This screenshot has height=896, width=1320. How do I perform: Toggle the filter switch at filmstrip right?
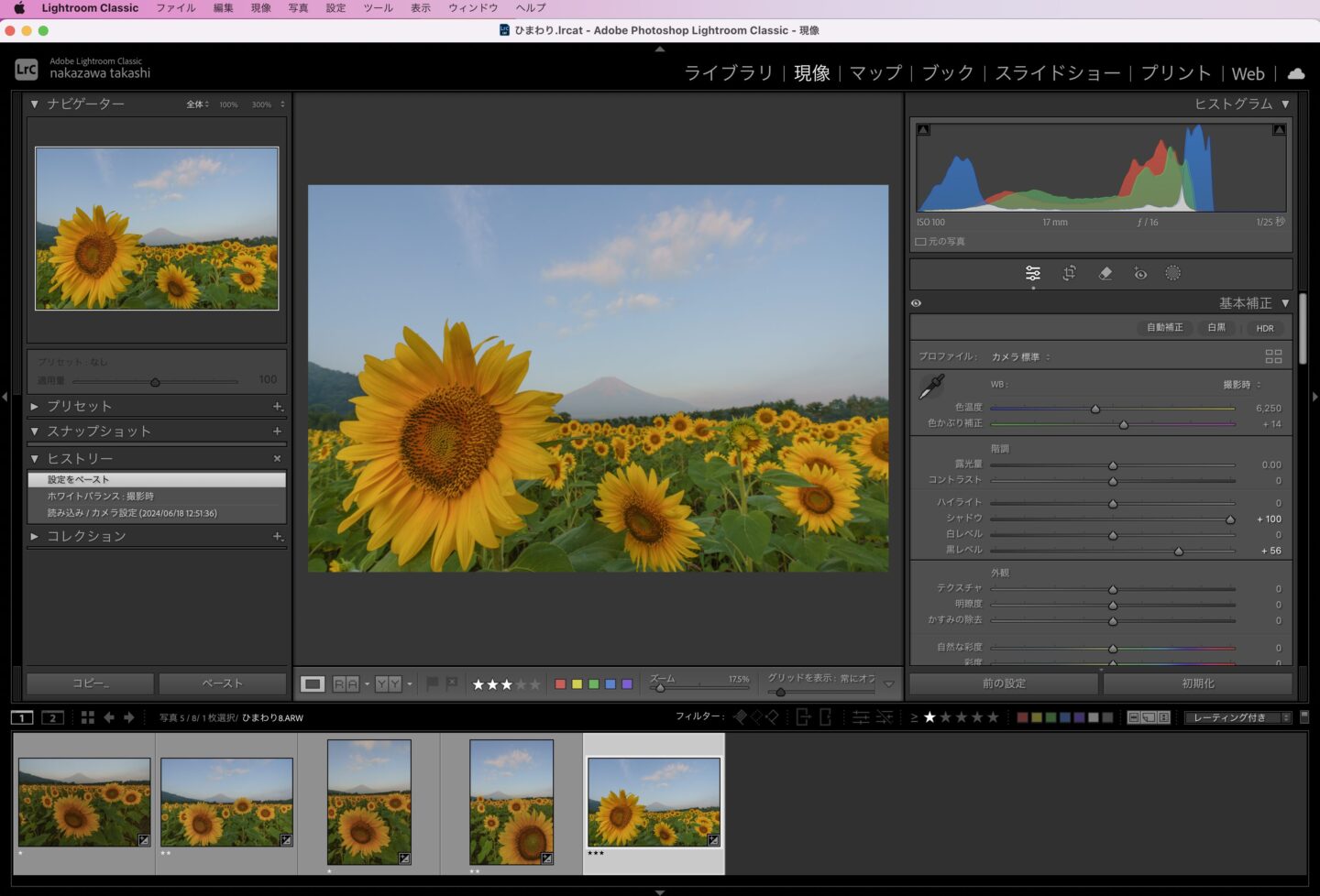point(1304,716)
